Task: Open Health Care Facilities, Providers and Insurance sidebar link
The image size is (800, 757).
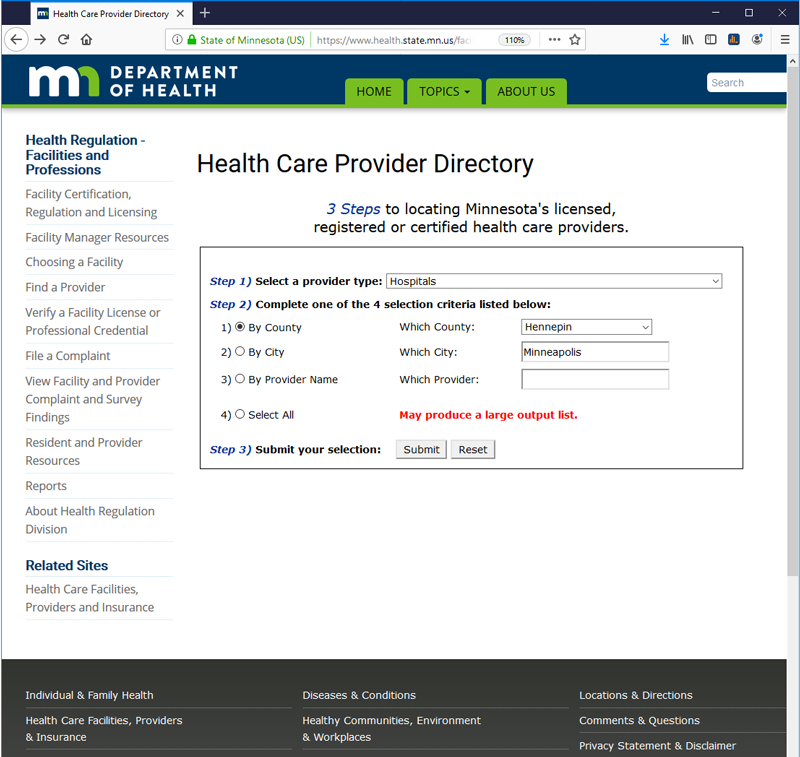Action: point(90,598)
